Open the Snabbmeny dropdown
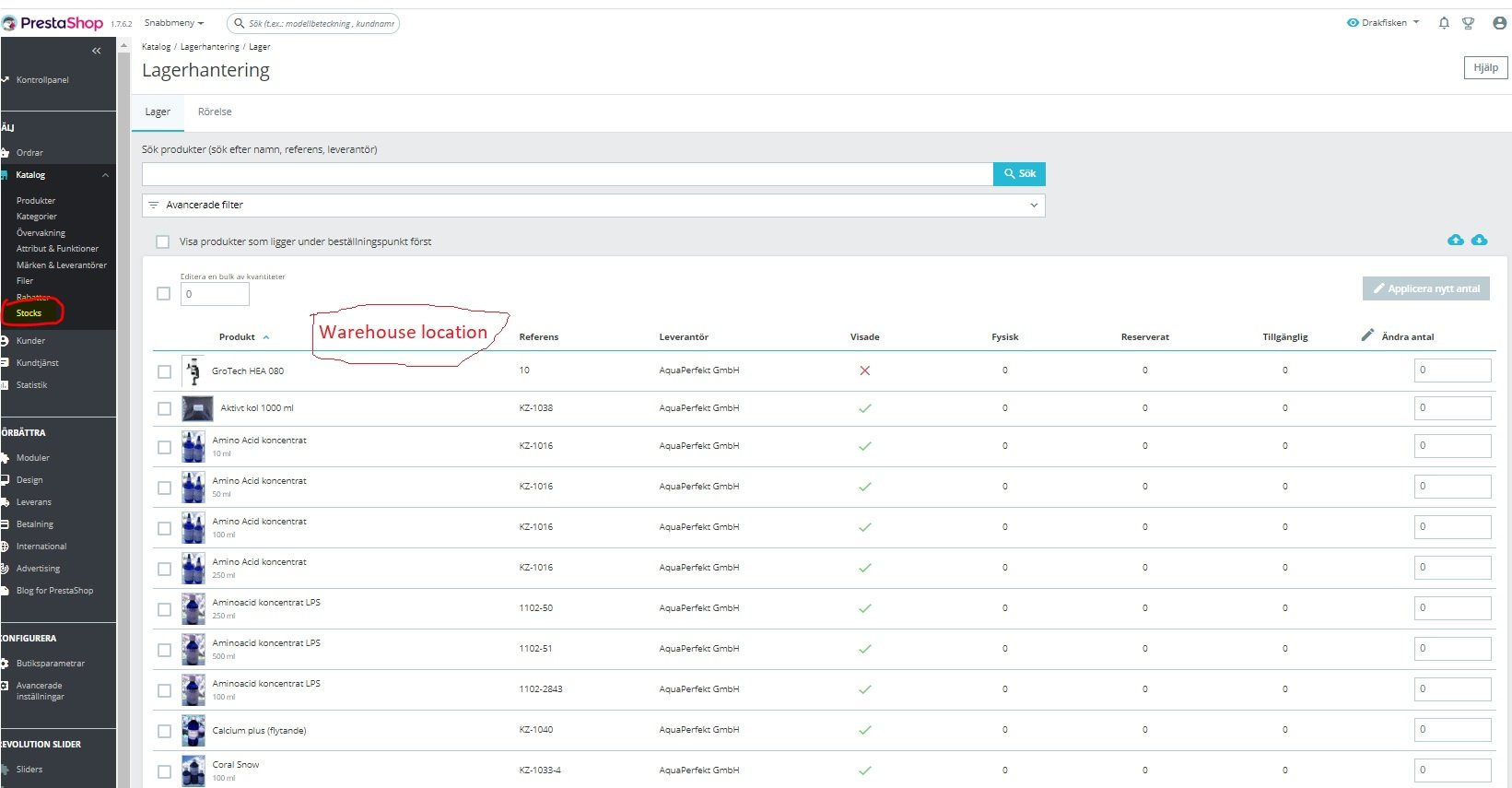The width and height of the screenshot is (1512, 788). coord(174,23)
